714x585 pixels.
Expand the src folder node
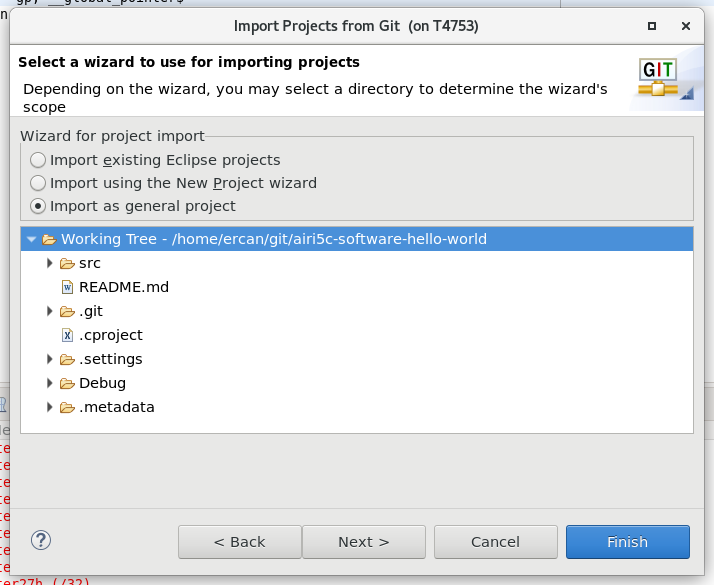[x=50, y=263]
